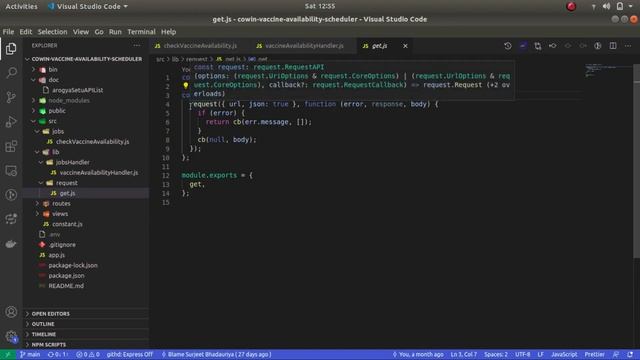The height and width of the screenshot is (360, 640).
Task: Click the split editor right icon
Action: [x=613, y=46]
